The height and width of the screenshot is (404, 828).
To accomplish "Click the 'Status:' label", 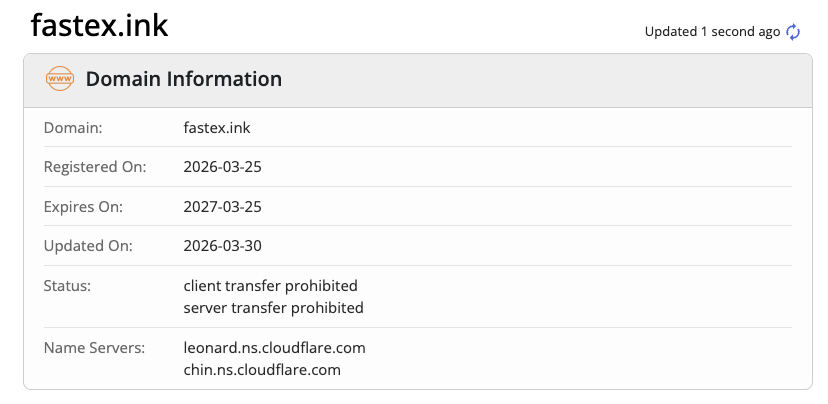I will tap(67, 286).
